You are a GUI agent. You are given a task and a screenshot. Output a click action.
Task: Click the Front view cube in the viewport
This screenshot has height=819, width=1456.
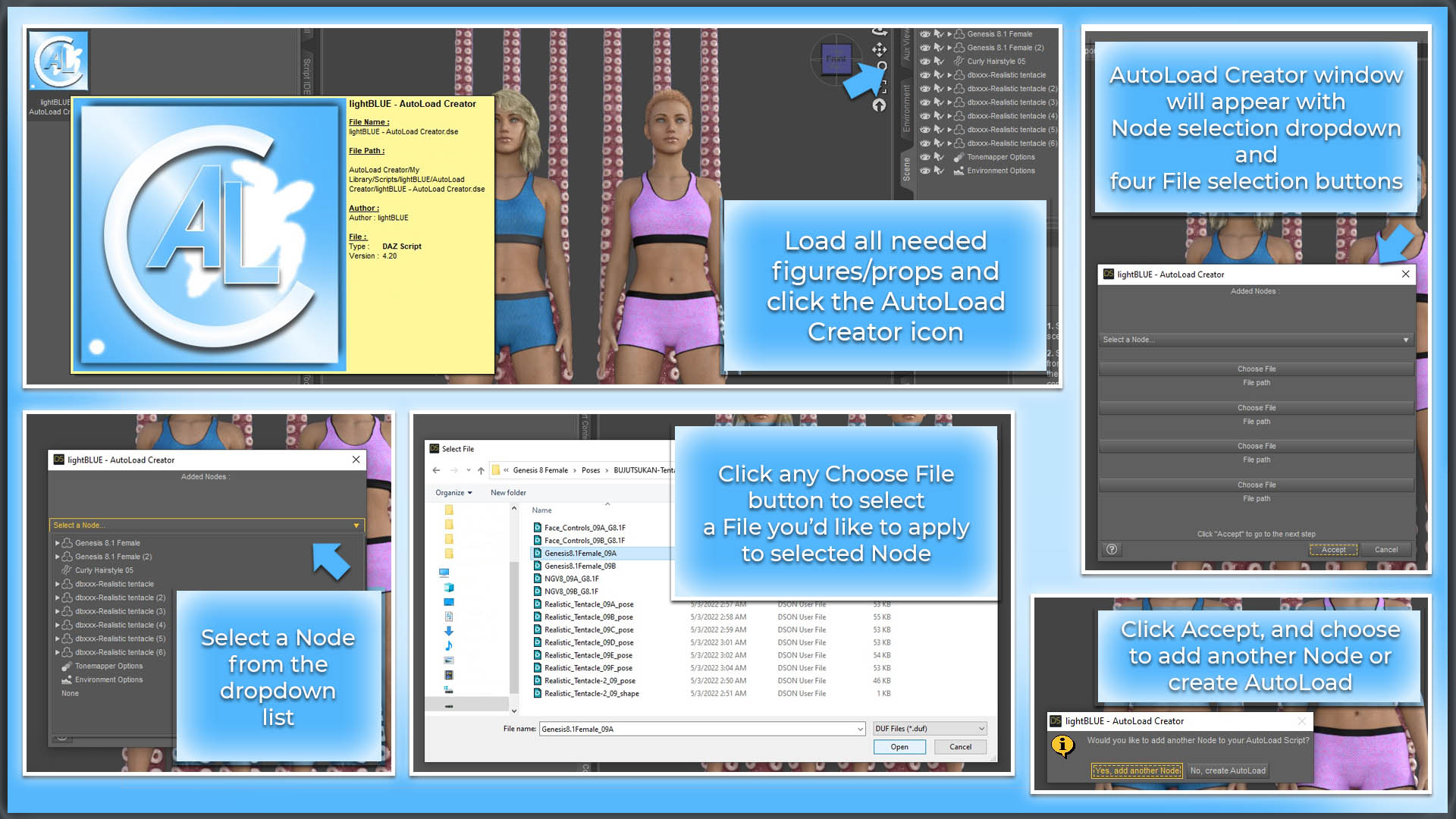click(836, 58)
